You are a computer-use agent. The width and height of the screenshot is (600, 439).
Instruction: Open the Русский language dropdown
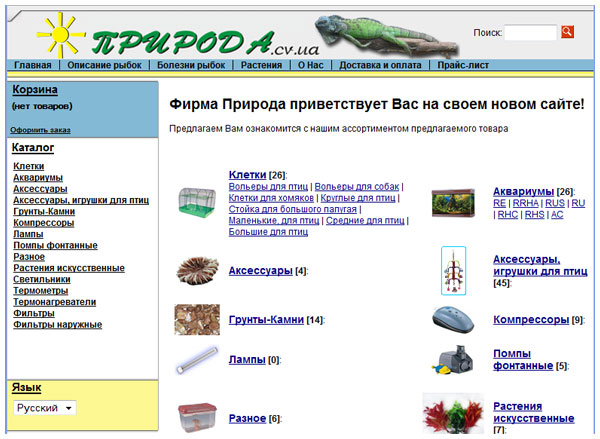click(45, 408)
